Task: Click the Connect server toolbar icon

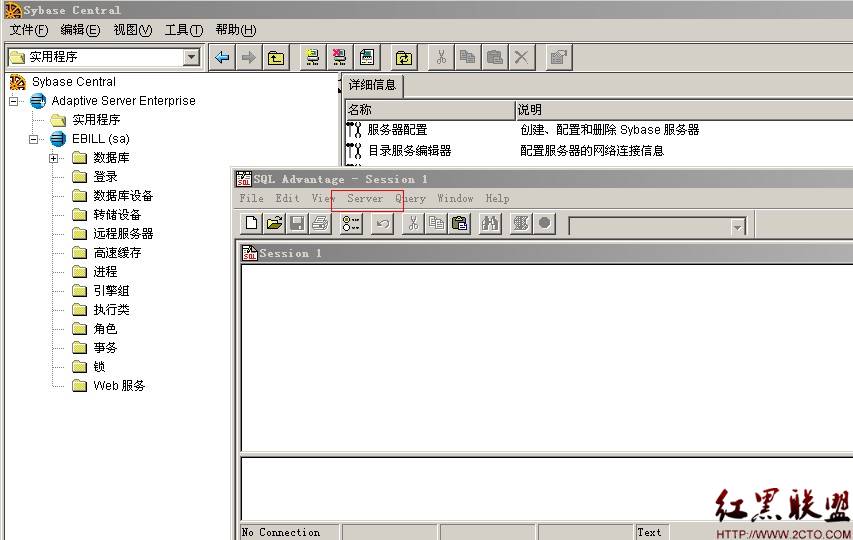Action: click(313, 57)
